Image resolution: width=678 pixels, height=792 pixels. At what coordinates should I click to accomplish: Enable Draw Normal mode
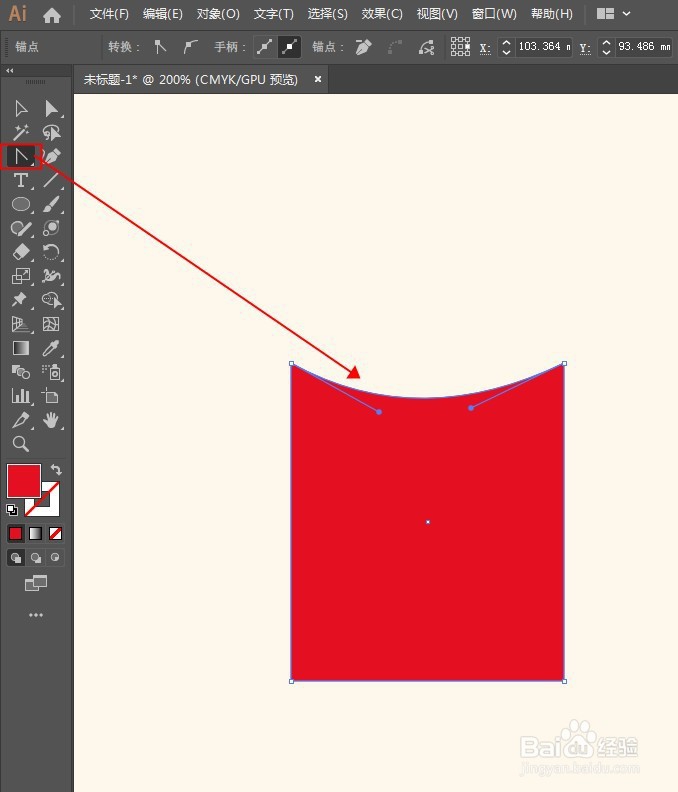click(x=16, y=558)
